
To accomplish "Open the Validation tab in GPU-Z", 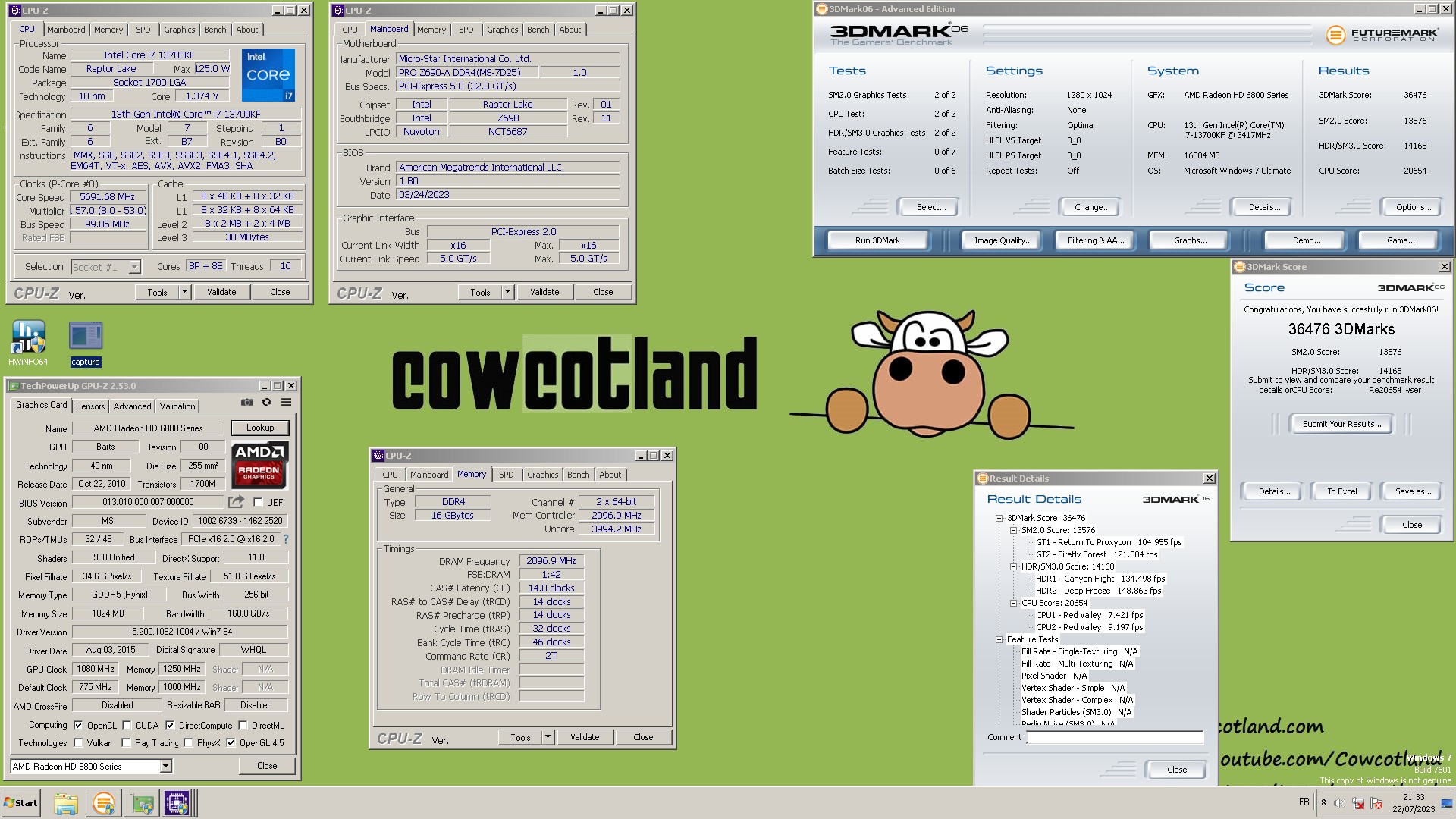I will tap(177, 406).
